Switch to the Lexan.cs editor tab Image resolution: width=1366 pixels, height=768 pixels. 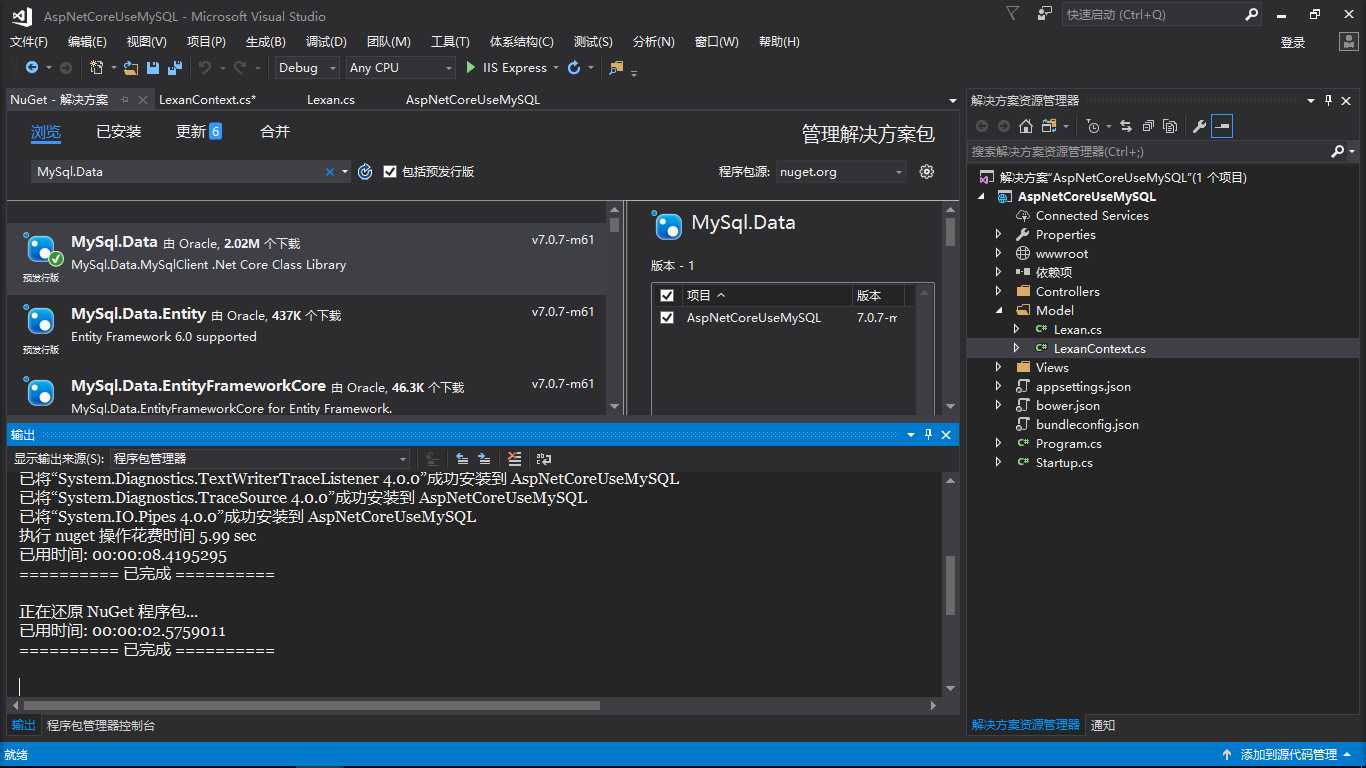tap(331, 100)
